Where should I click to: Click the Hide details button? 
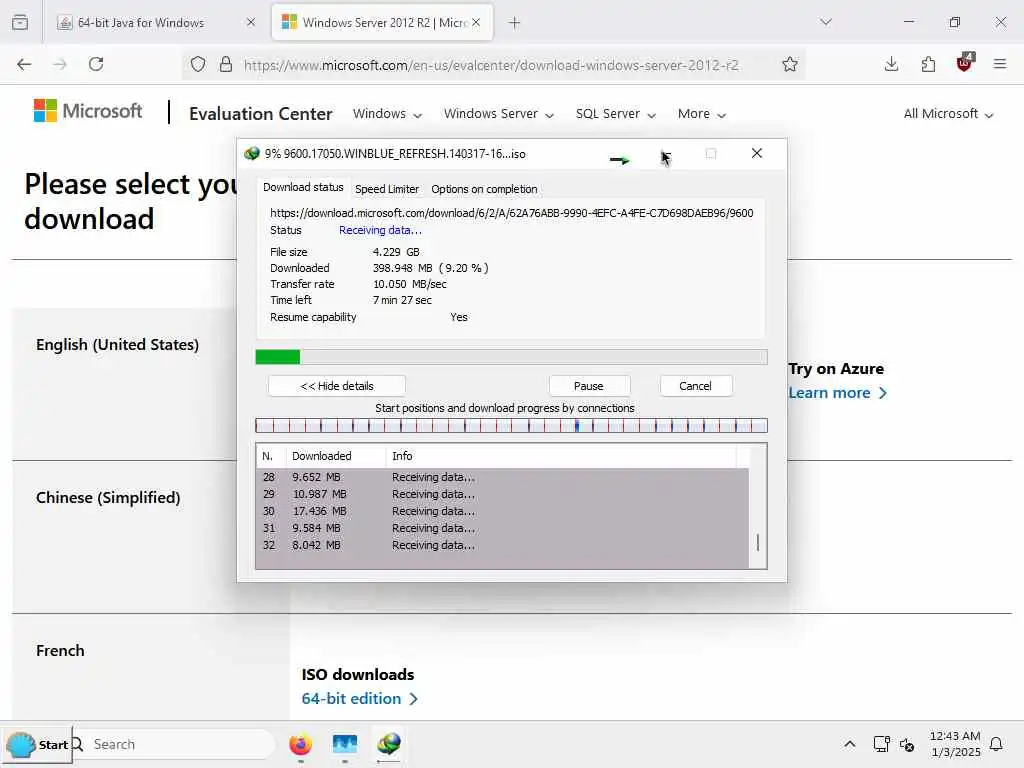(x=337, y=386)
